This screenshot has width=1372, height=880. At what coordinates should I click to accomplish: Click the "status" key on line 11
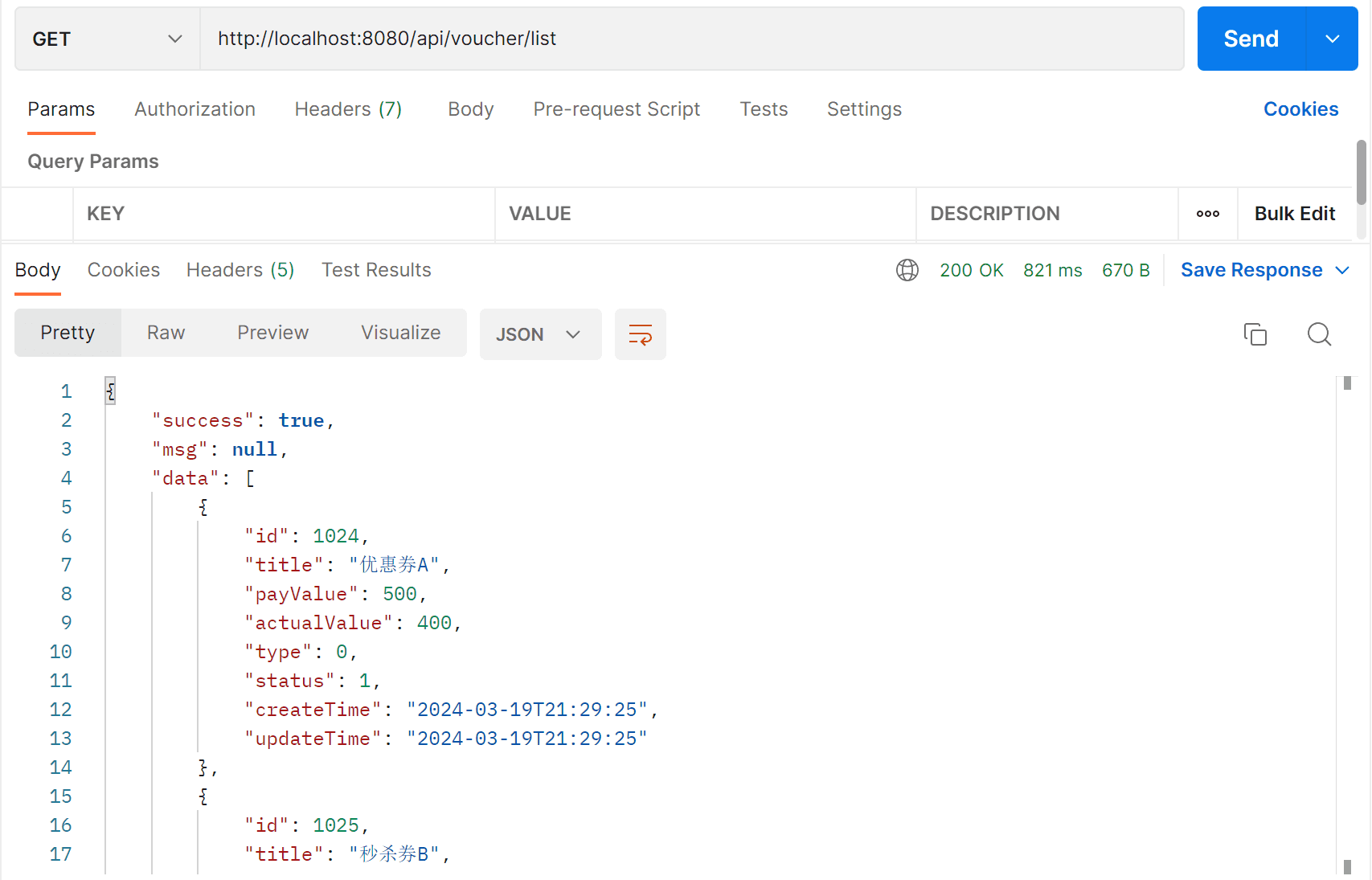289,681
